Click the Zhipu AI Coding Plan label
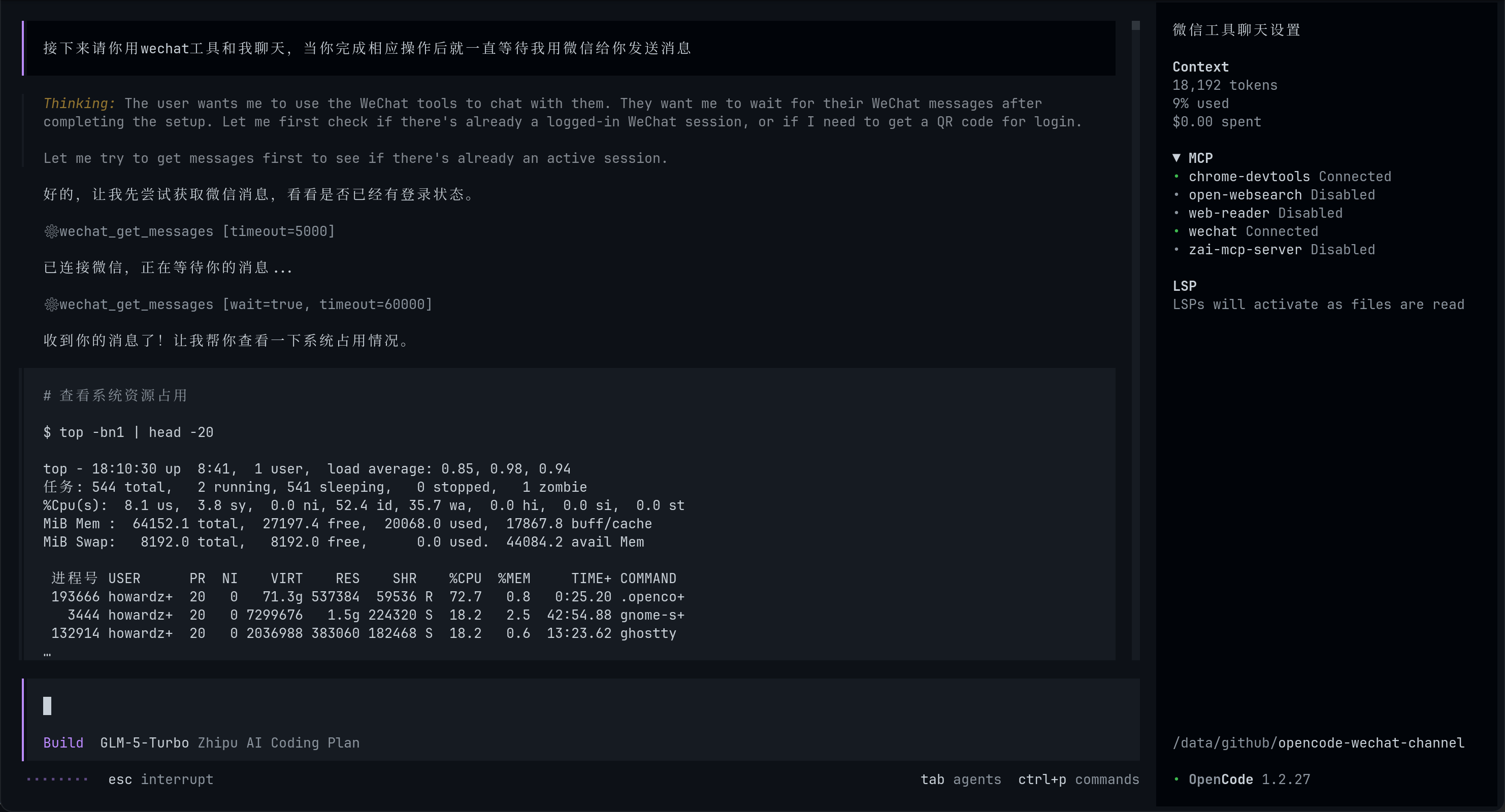The width and height of the screenshot is (1505, 812). (279, 743)
